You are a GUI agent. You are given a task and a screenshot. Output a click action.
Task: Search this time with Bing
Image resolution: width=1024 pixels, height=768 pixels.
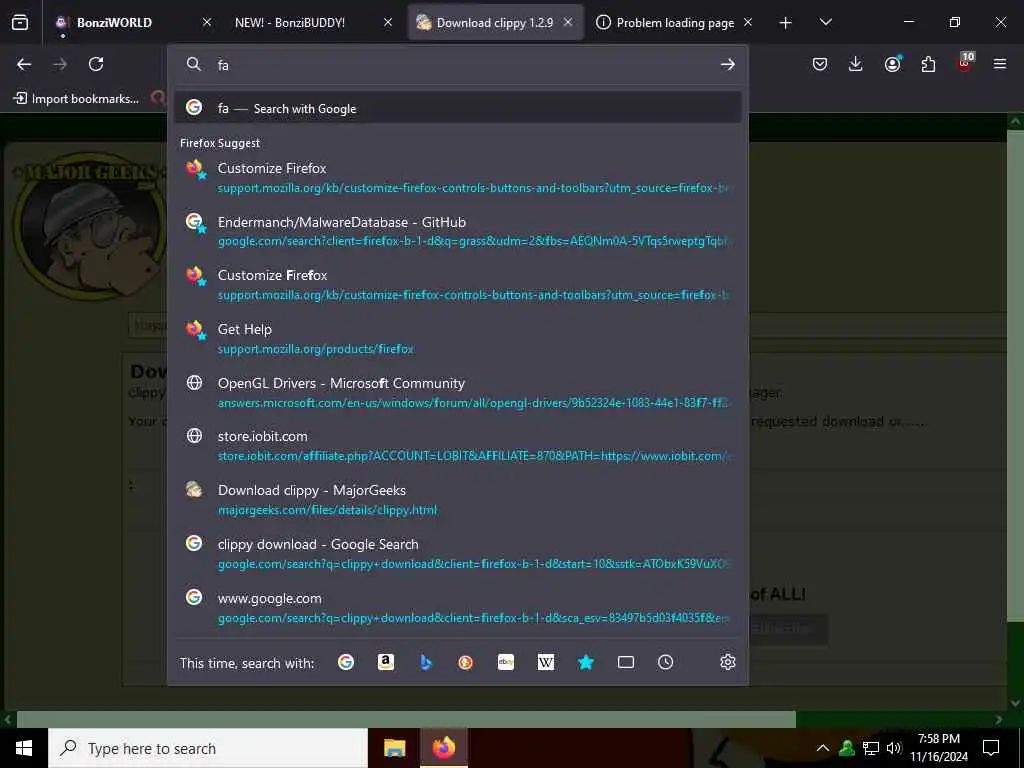coord(426,662)
